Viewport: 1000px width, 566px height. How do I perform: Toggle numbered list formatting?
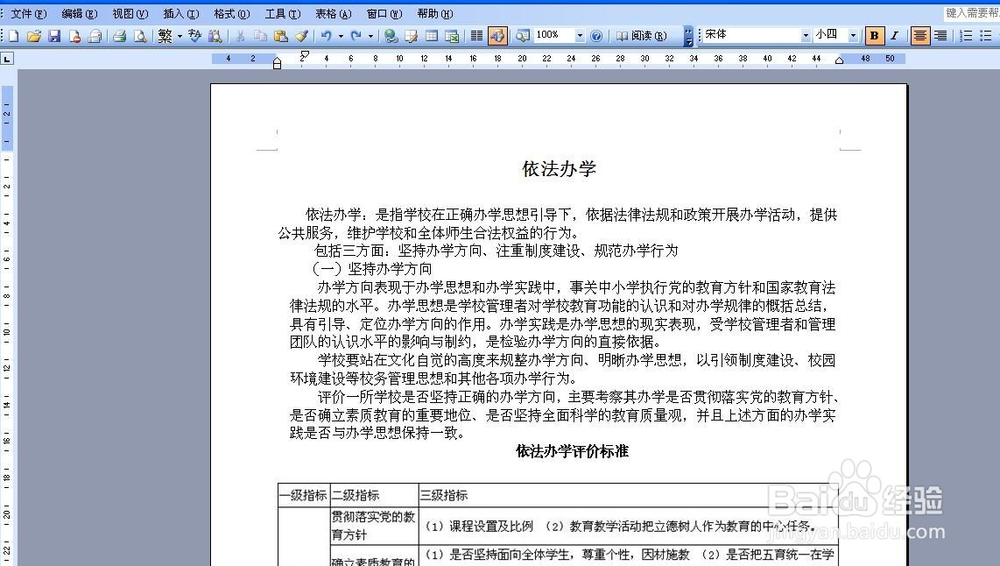point(966,36)
